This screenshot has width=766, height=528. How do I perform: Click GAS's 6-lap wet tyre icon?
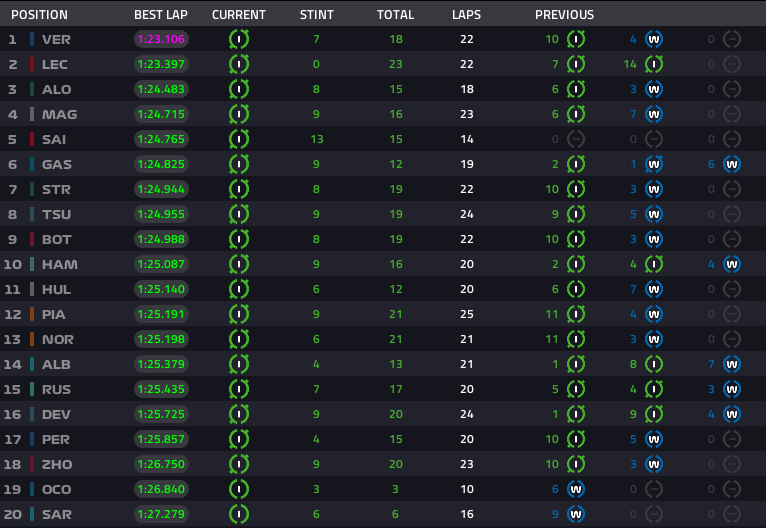(732, 164)
